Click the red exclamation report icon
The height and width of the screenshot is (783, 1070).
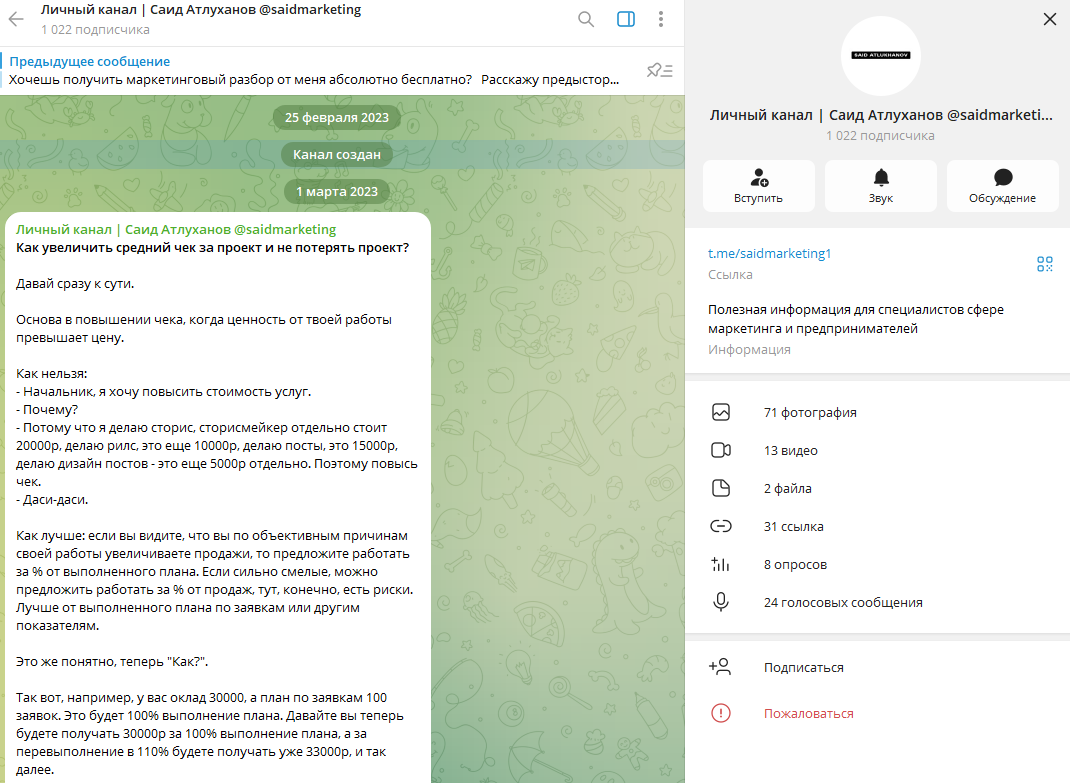[x=721, y=713]
